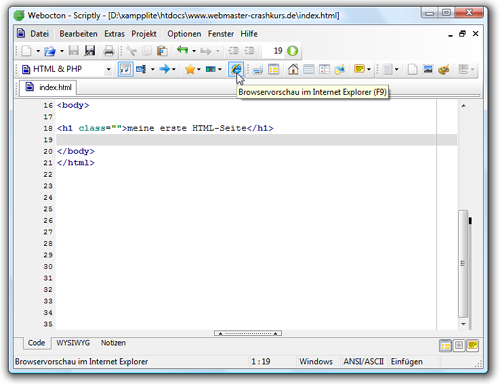Open the Bearbeiten menu
The width and height of the screenshot is (500, 384).
point(78,34)
